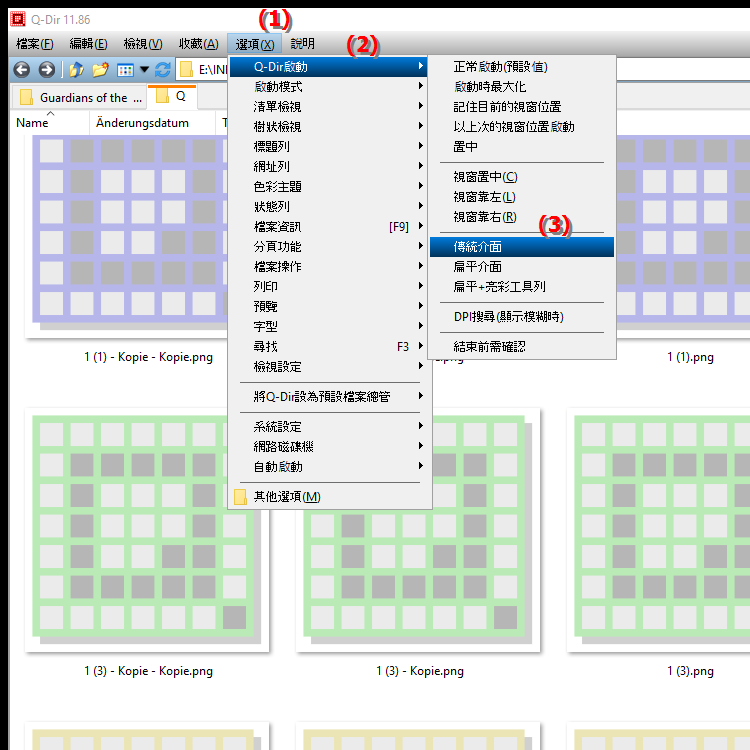Click the up-one-folder icon in toolbar

(76, 70)
